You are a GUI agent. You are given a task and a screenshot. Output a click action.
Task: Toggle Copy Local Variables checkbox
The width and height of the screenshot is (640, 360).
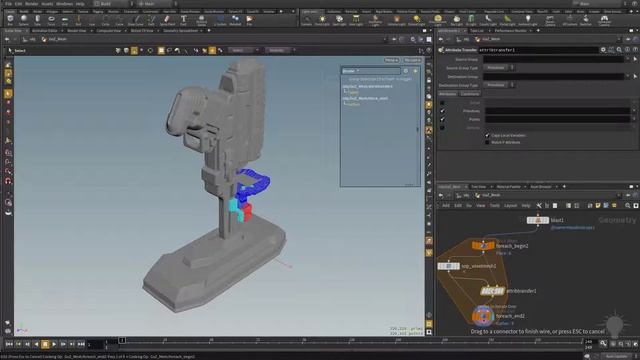tap(487, 135)
